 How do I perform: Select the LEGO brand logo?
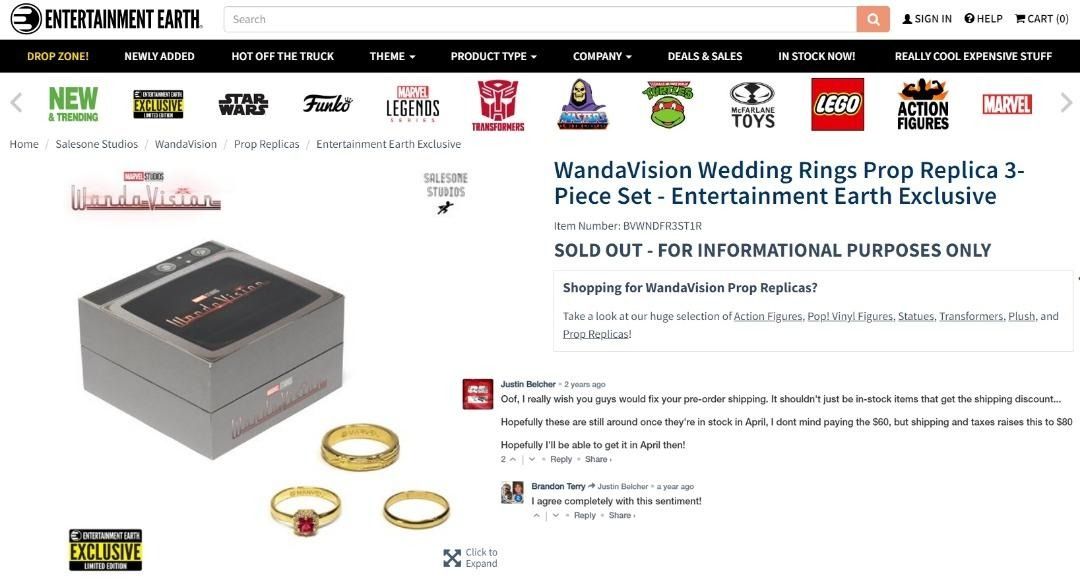[838, 103]
